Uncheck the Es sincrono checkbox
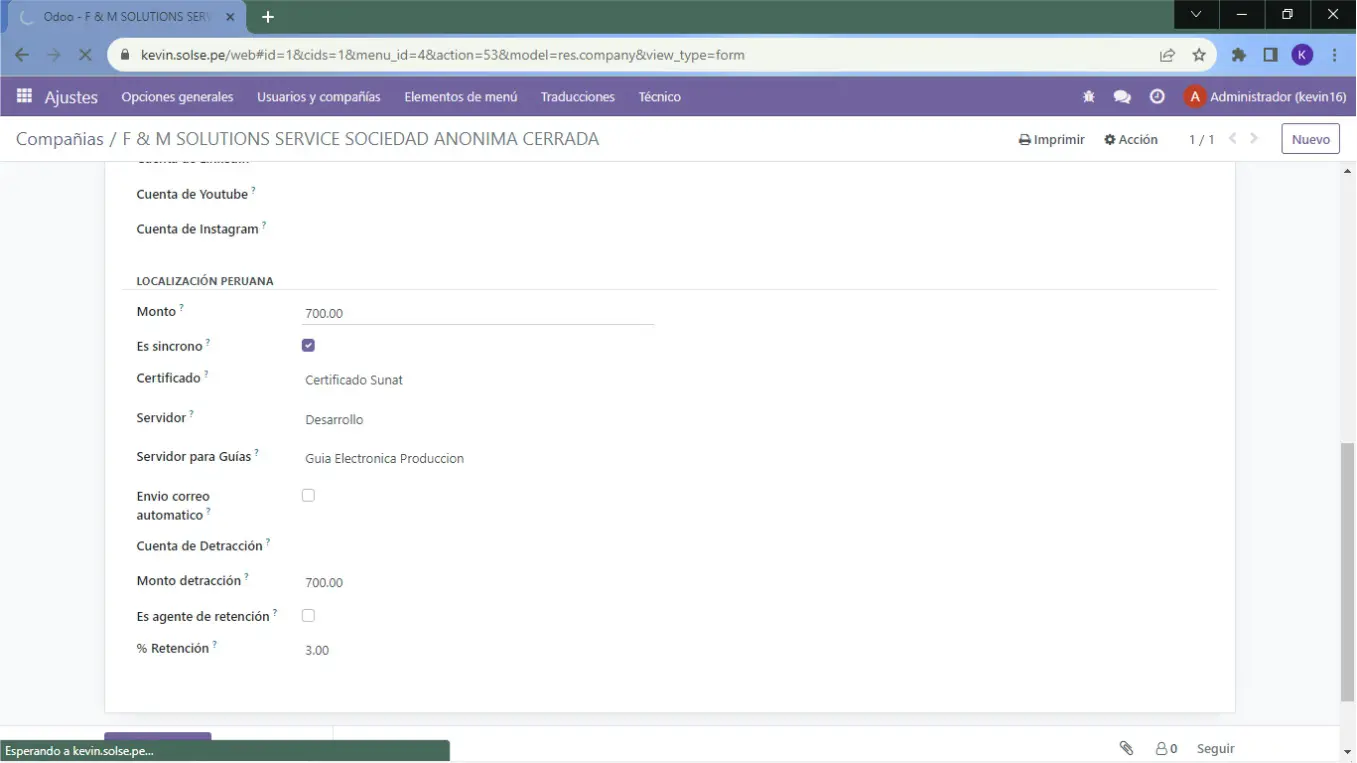 click(308, 345)
